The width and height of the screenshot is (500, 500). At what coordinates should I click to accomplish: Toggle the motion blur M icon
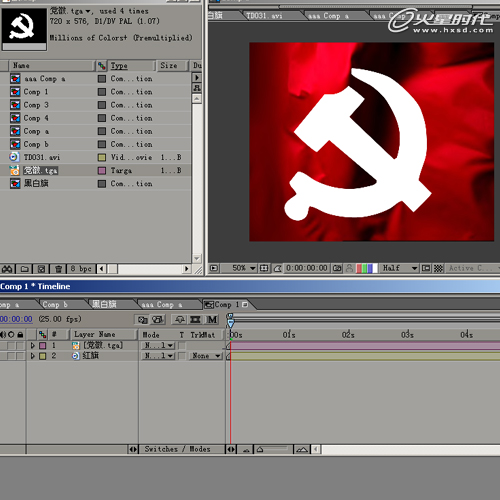(212, 320)
